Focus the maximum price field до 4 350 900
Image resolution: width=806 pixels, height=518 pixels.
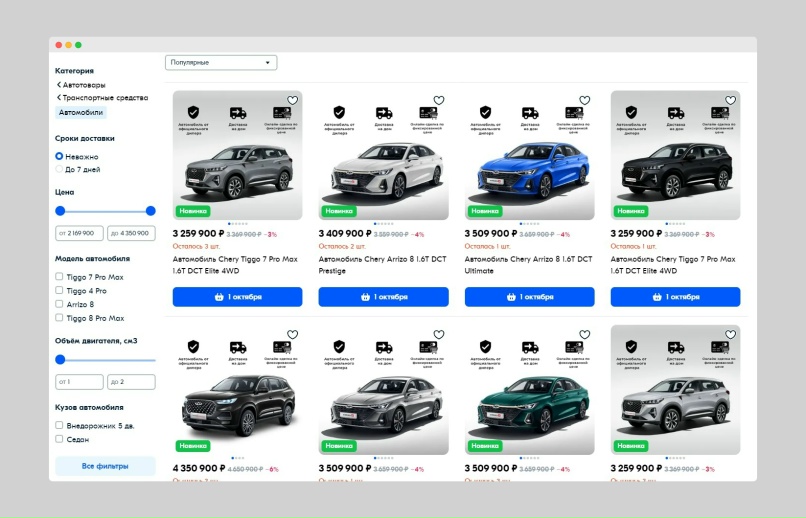131,233
